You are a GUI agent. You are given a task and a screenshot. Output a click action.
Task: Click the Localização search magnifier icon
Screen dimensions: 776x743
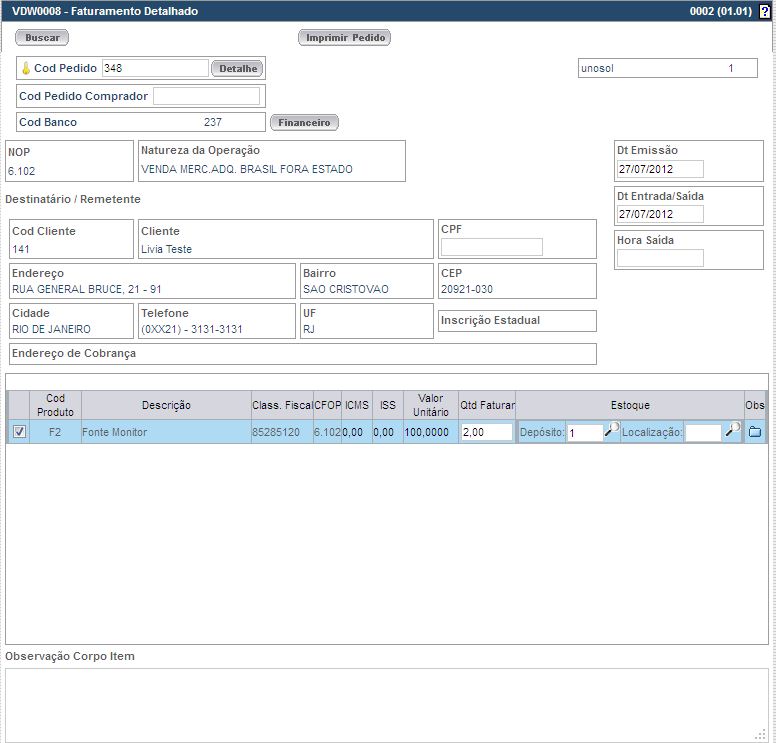(733, 430)
